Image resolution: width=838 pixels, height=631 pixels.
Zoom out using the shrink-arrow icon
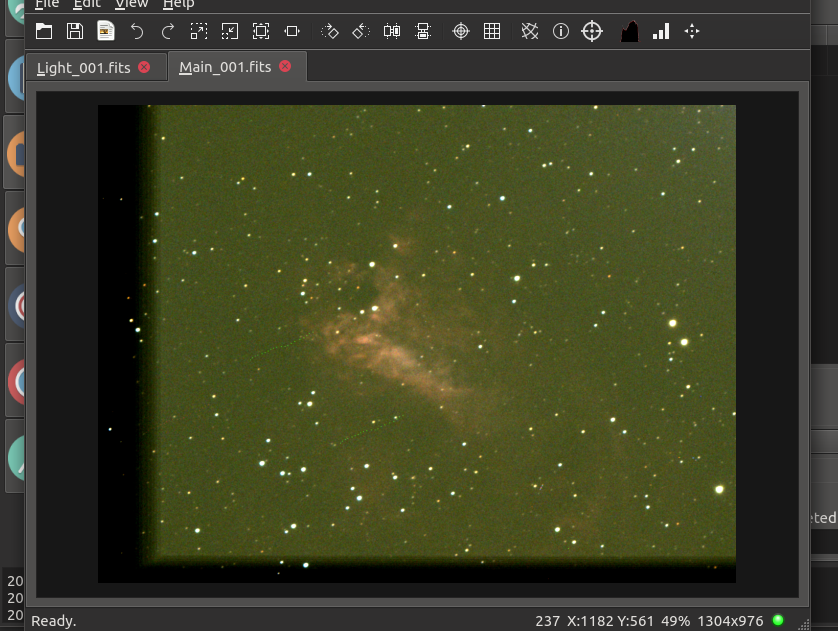click(230, 31)
